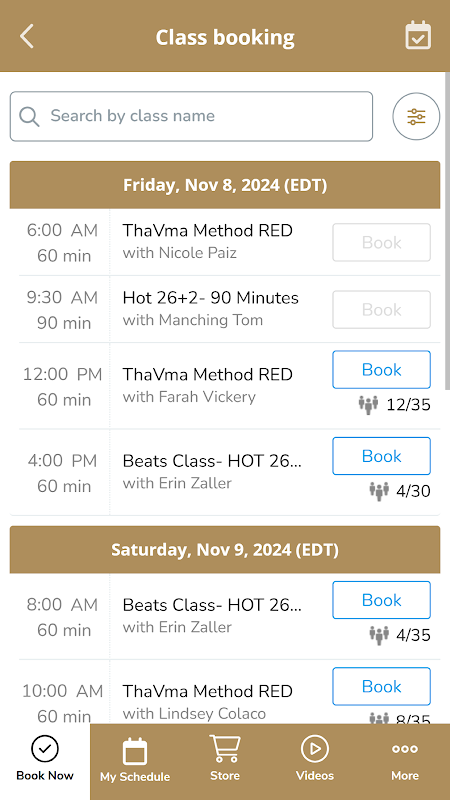
Task: Open the calendar check icon in the header
Action: click(x=418, y=36)
